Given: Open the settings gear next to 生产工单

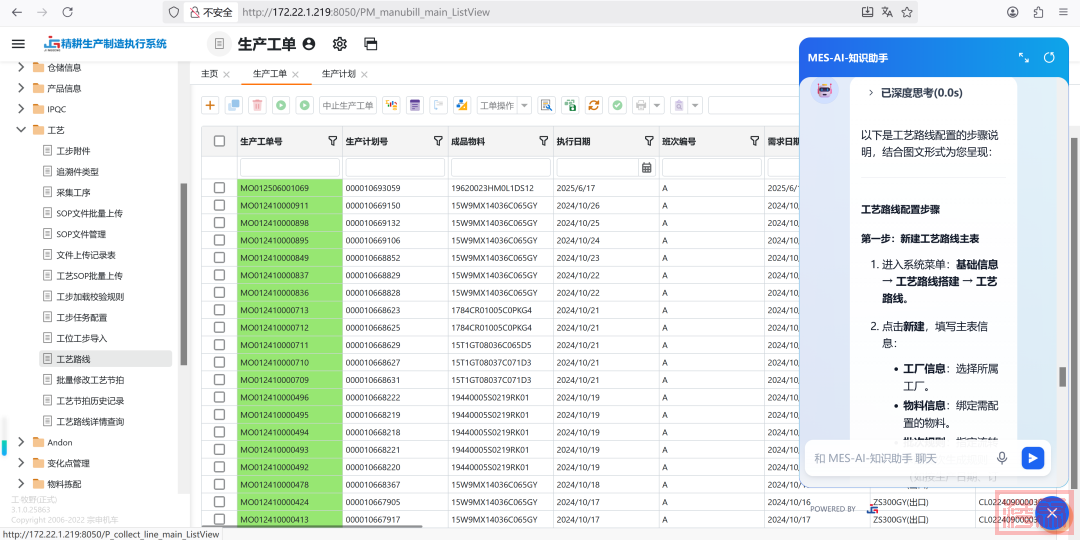Looking at the screenshot, I should tap(339, 44).
